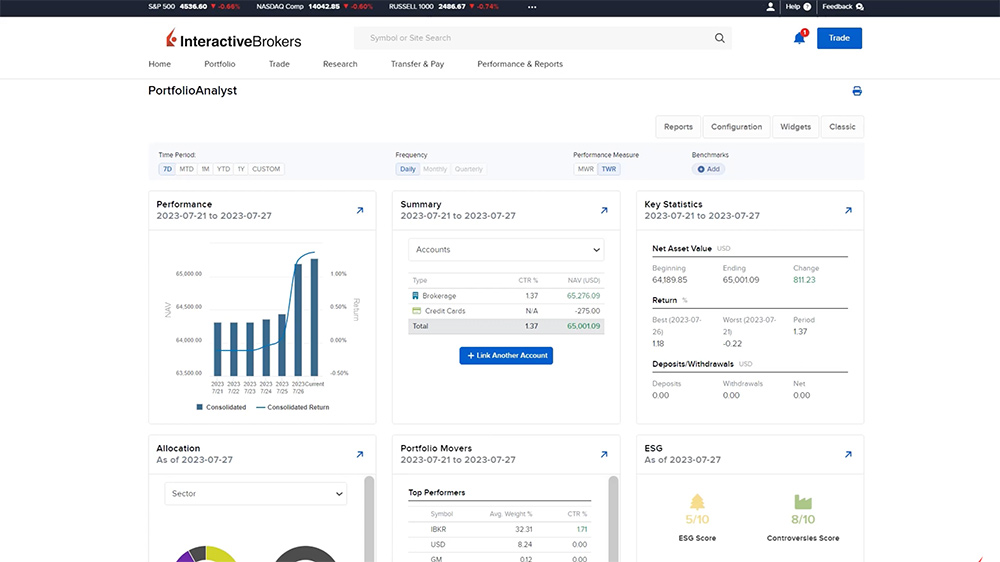Image resolution: width=1000 pixels, height=562 pixels.
Task: Select the MTD time period
Action: (x=186, y=169)
